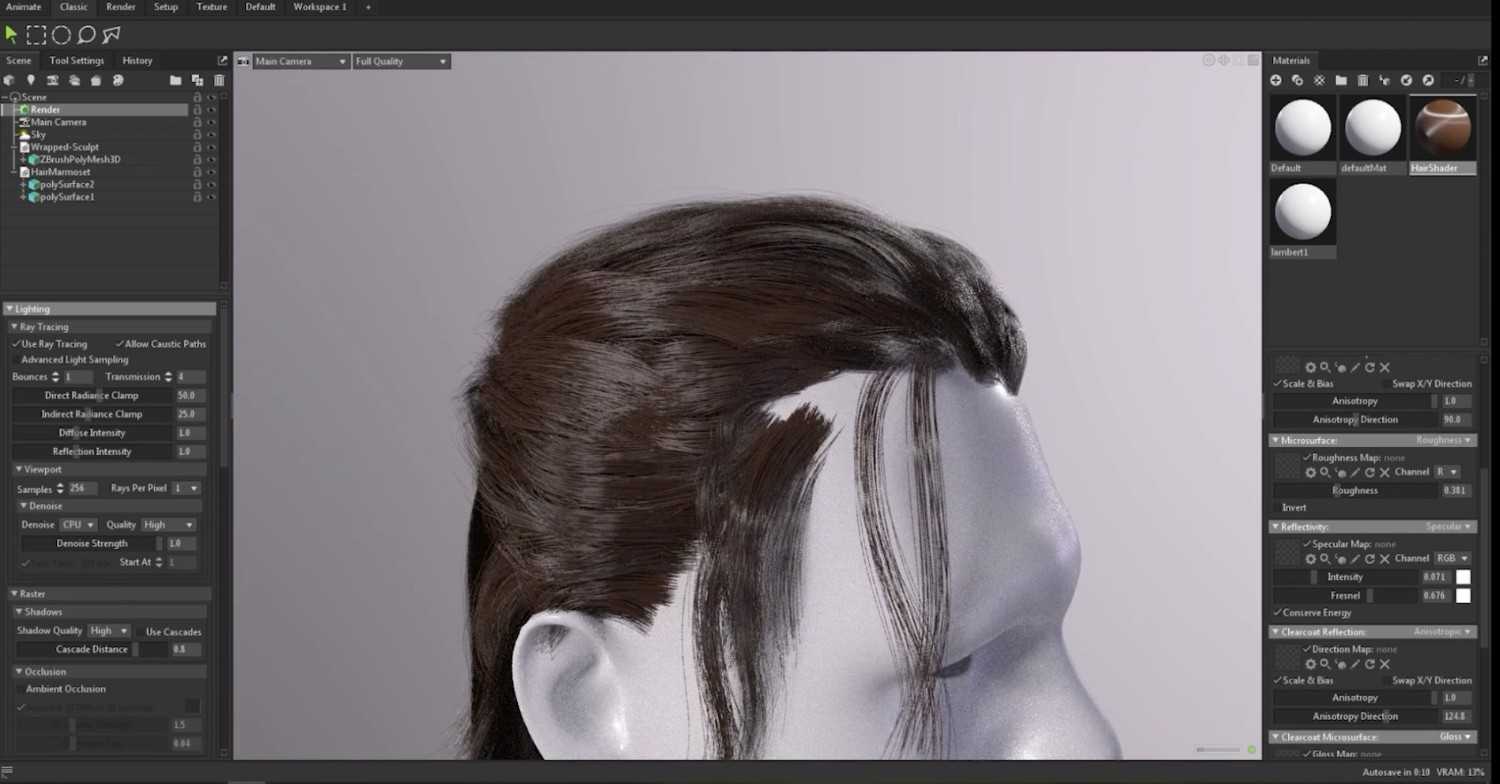Hide the Main Camera with its eye icon

pyautogui.click(x=211, y=122)
